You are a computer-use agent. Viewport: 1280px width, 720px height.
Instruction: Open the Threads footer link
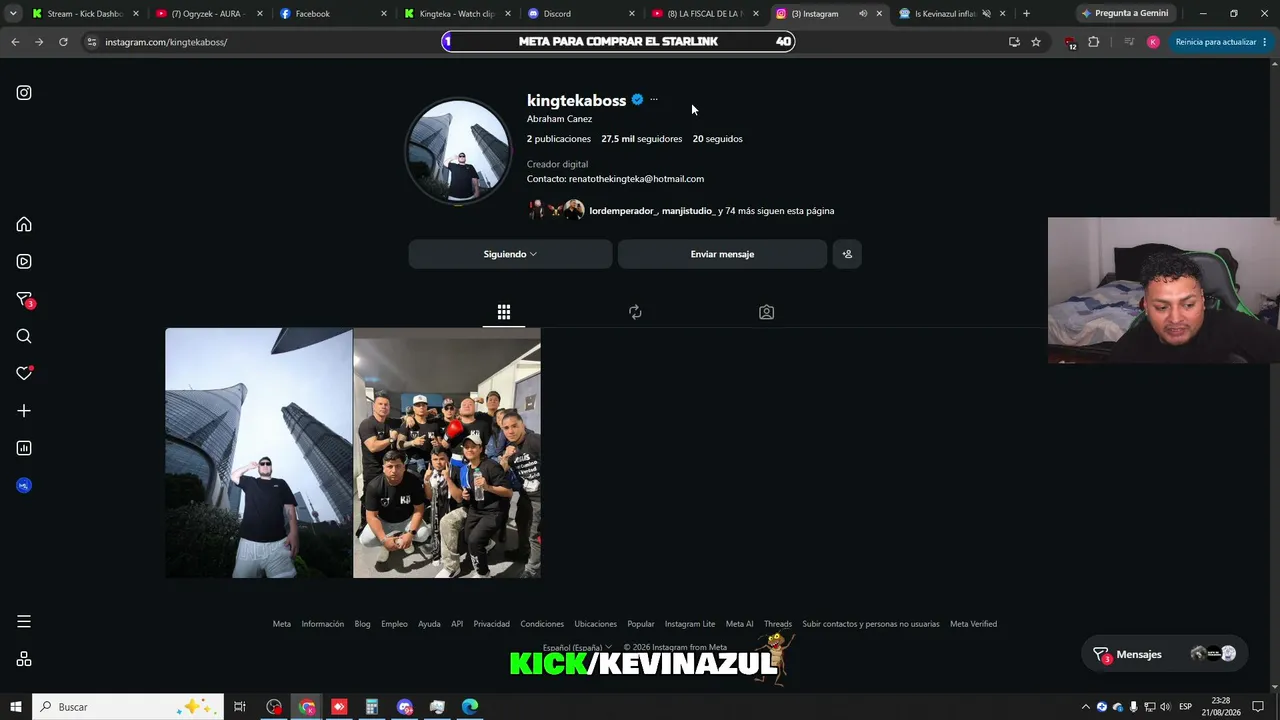point(778,624)
